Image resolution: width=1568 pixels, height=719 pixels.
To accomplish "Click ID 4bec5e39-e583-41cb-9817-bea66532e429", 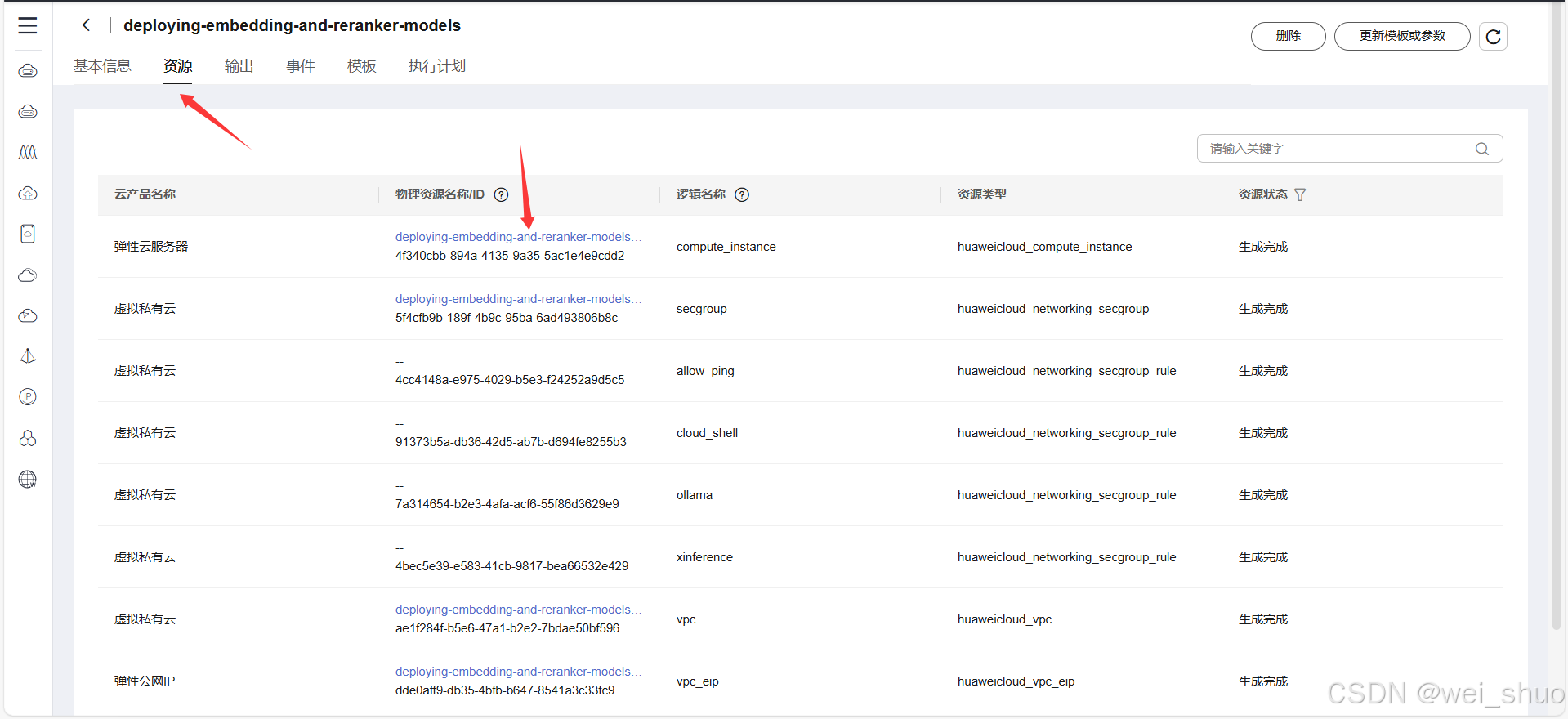I will tap(512, 566).
